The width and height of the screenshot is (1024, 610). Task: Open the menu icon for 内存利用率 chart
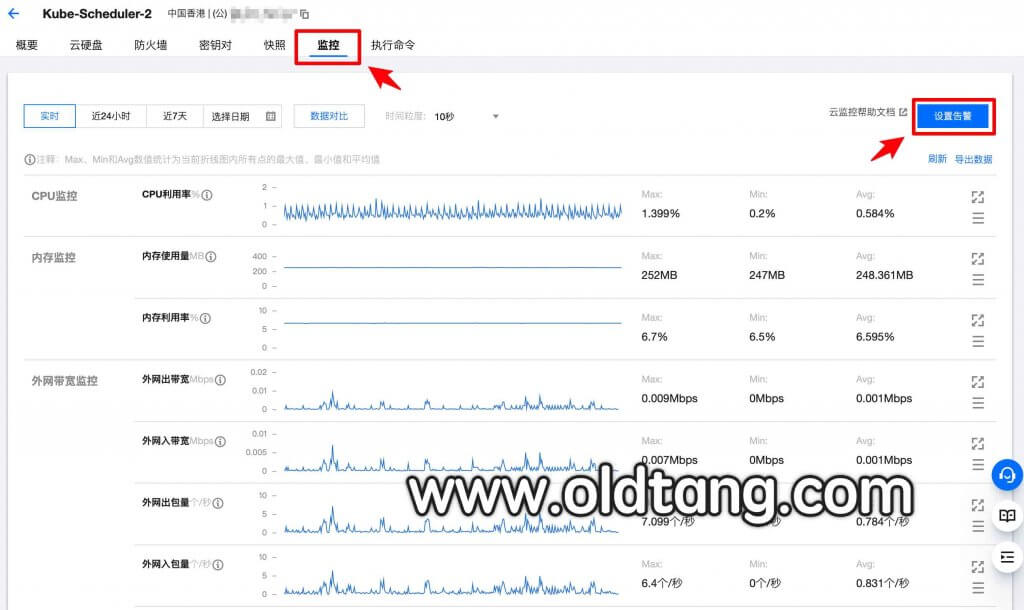click(x=978, y=341)
